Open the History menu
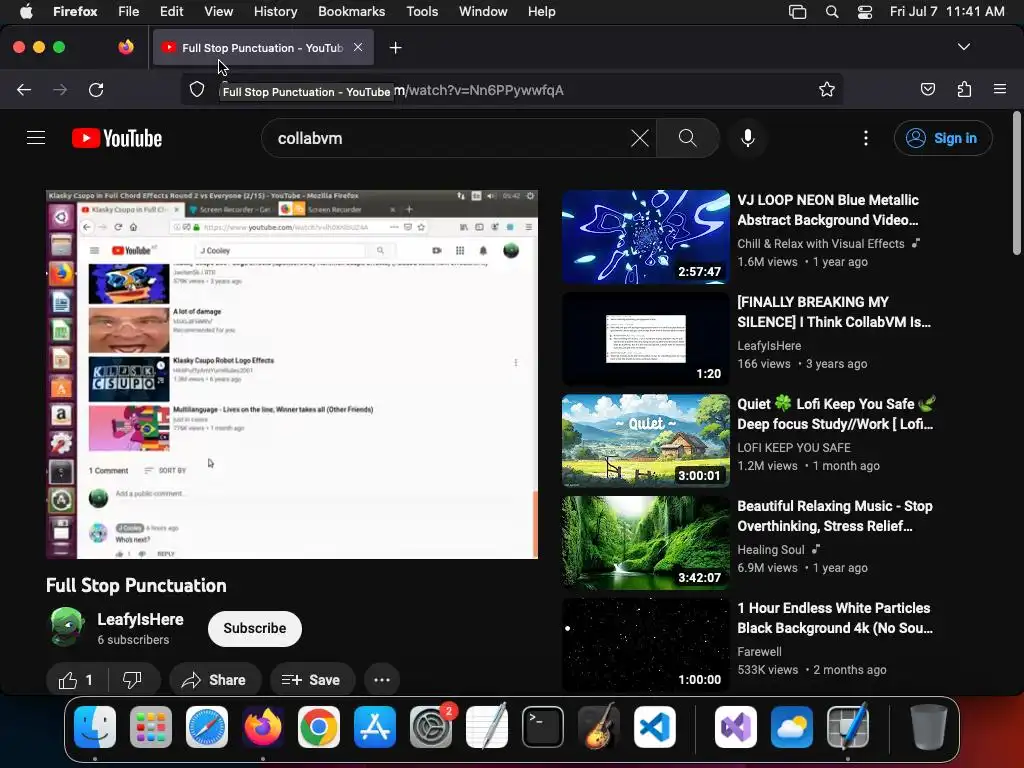This screenshot has width=1024, height=768. [x=275, y=12]
